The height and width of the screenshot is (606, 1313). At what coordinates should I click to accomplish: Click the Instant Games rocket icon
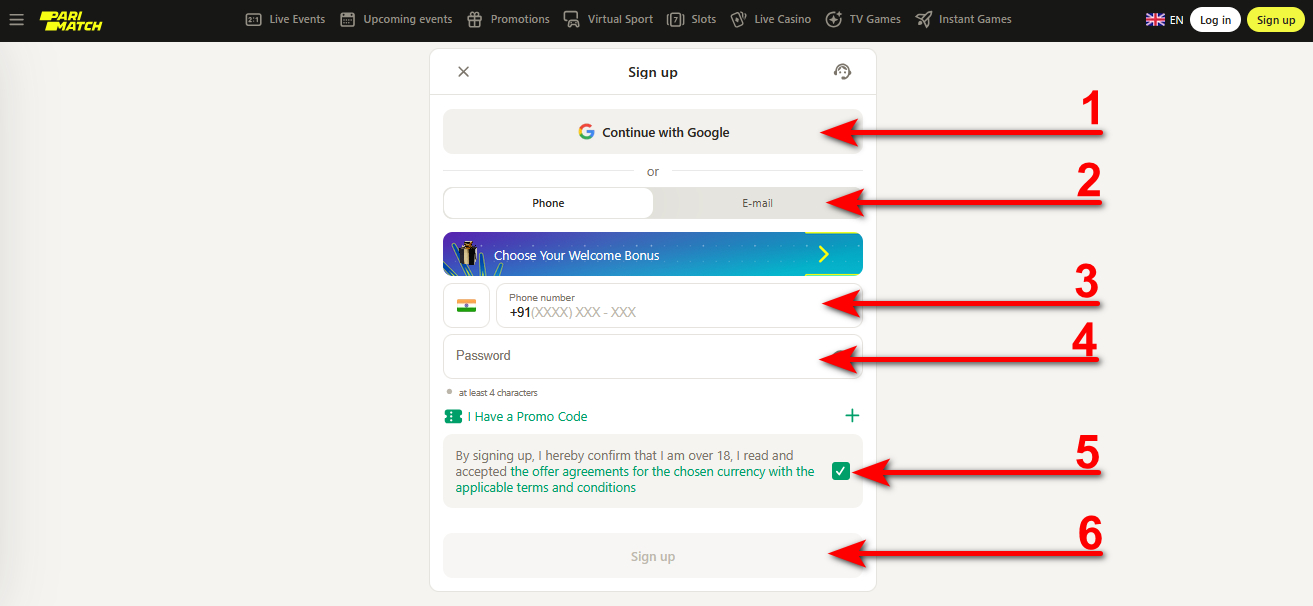pos(923,19)
